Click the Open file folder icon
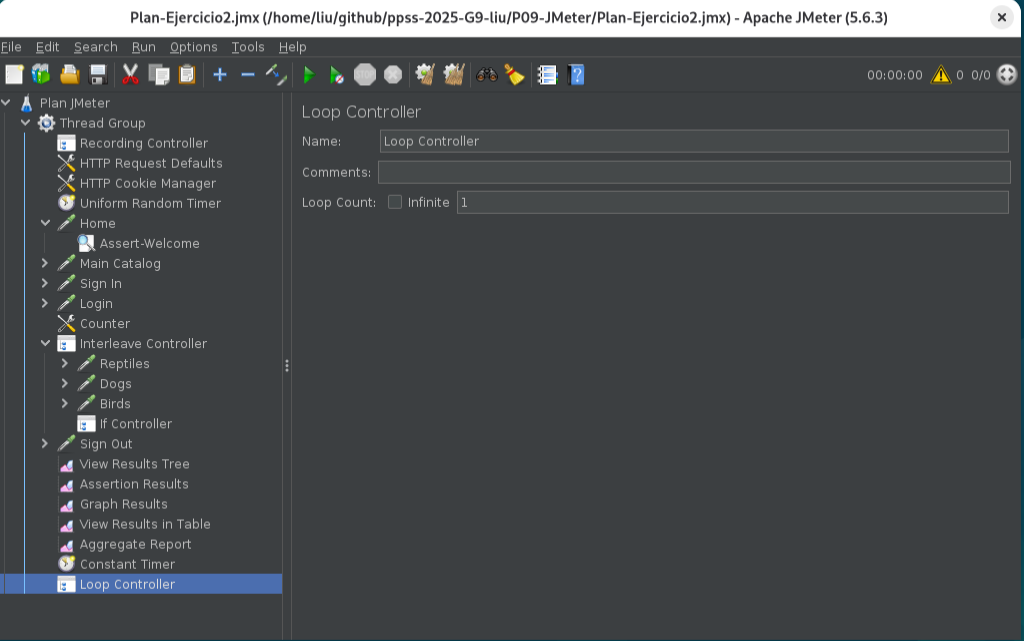 point(69,75)
